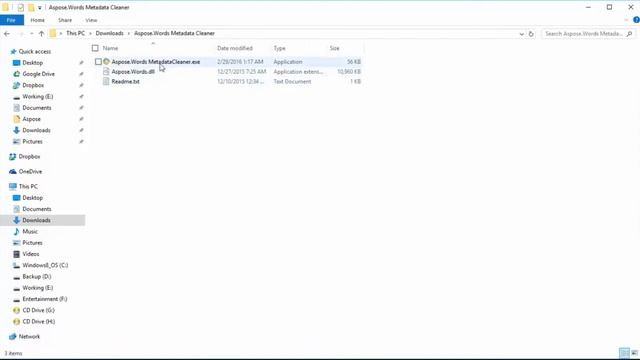
Task: Open pinned Desktop under Quick access
Action: [x=33, y=63]
